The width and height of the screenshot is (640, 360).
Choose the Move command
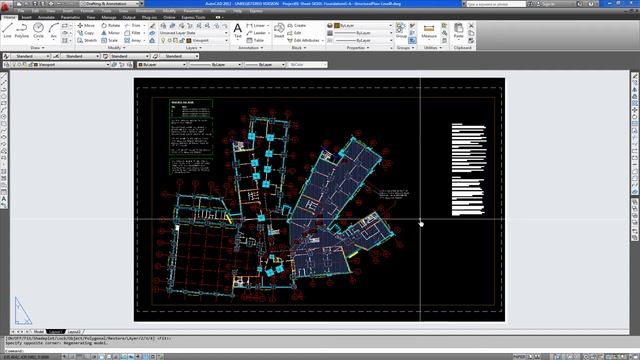86,25
